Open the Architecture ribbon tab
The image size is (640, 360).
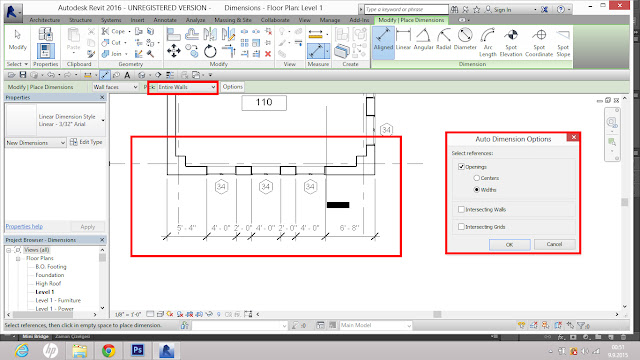[44, 20]
